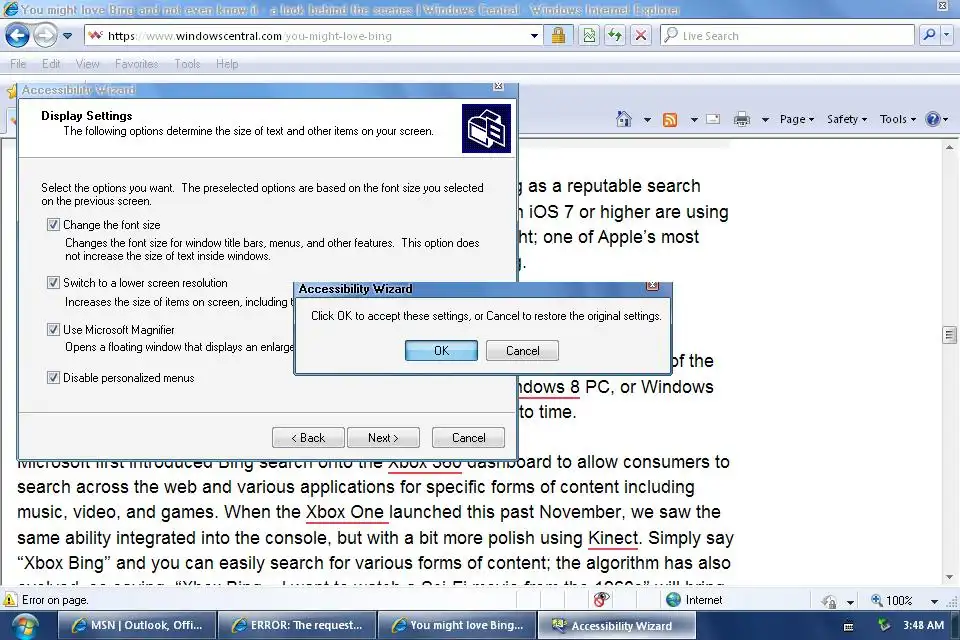
Task: Click the Display Settings monitor icon
Action: [x=486, y=129]
